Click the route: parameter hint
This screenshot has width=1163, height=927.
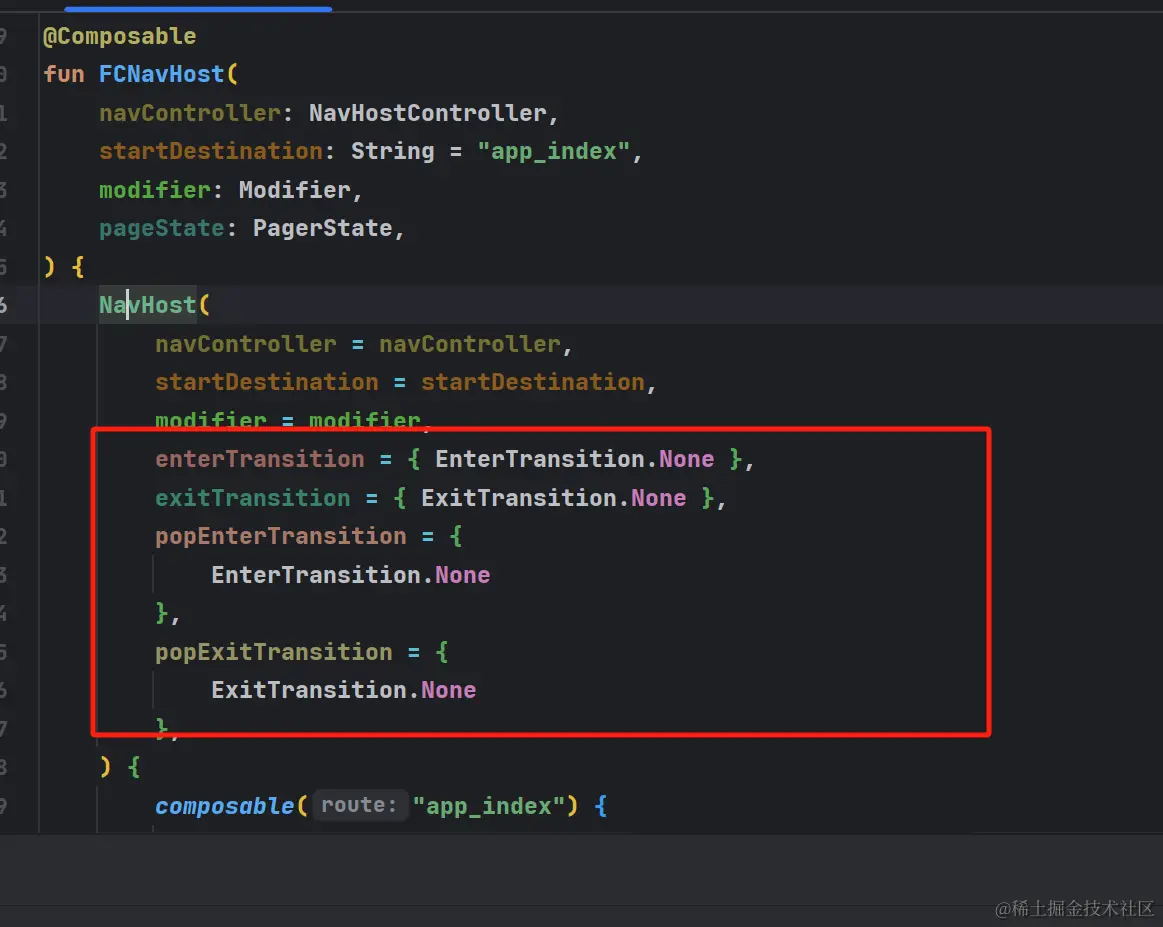pyautogui.click(x=359, y=805)
